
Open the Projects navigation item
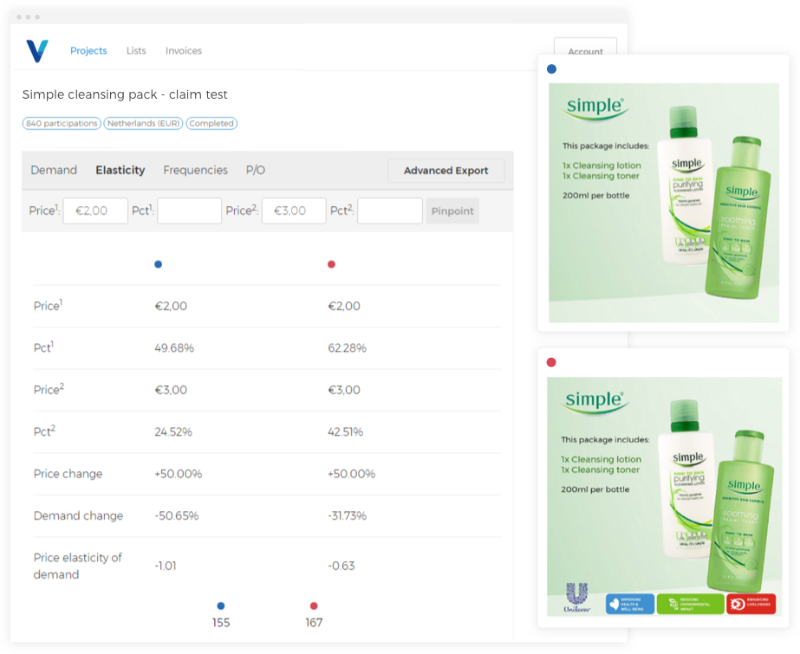coord(89,51)
